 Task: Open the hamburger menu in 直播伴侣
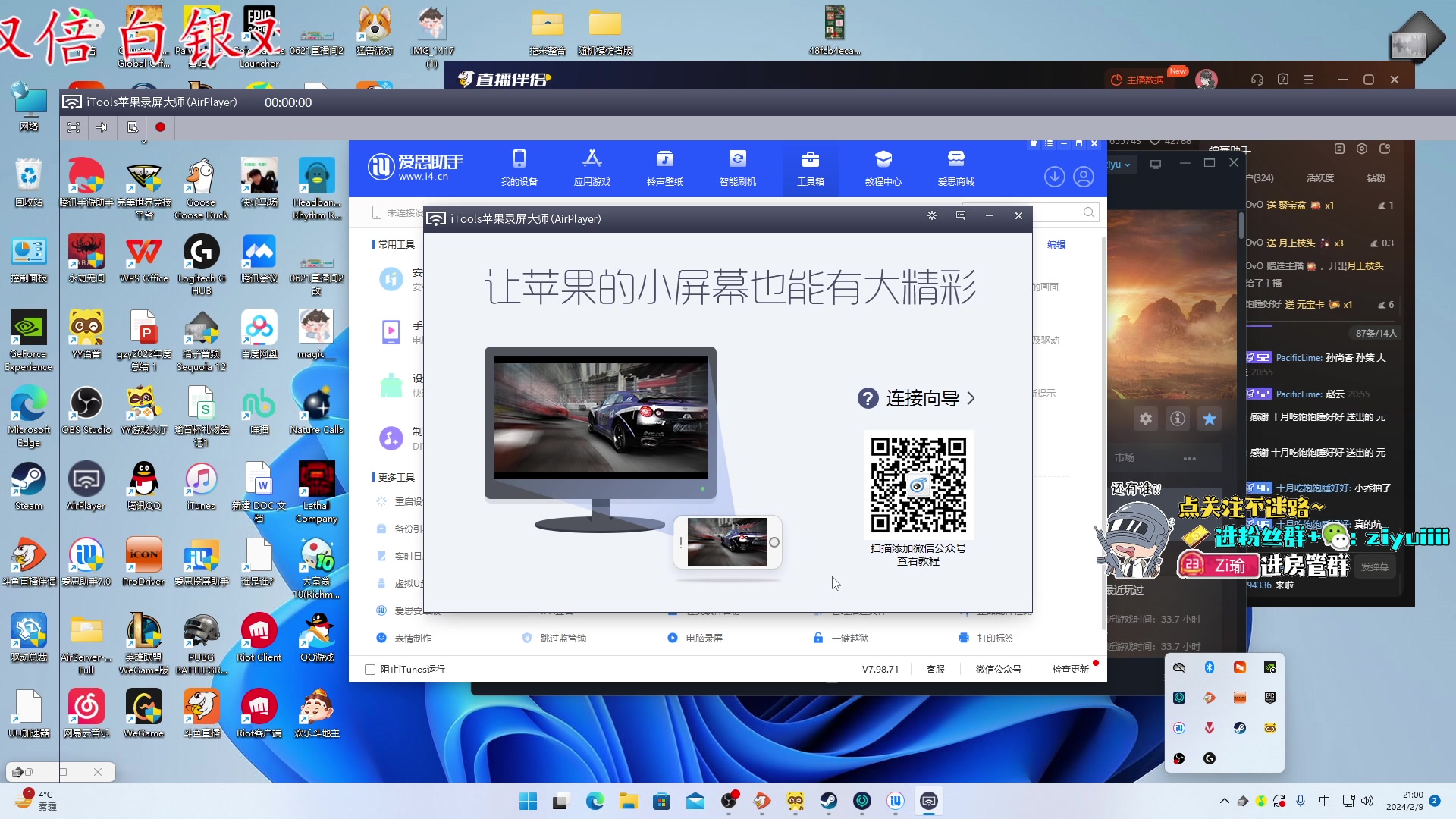pyautogui.click(x=1308, y=80)
